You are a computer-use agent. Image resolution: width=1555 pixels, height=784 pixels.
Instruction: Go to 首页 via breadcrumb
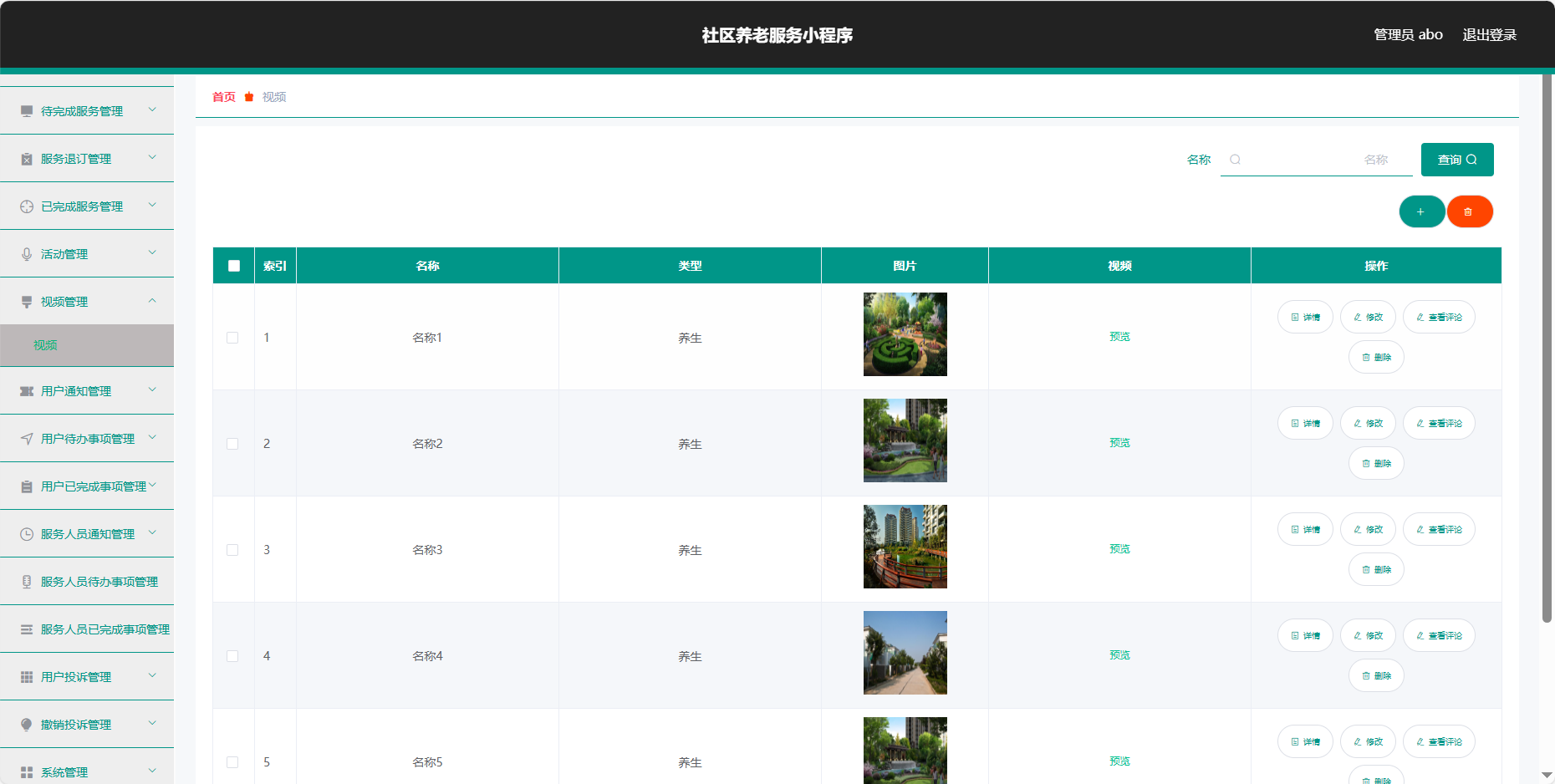pyautogui.click(x=224, y=97)
